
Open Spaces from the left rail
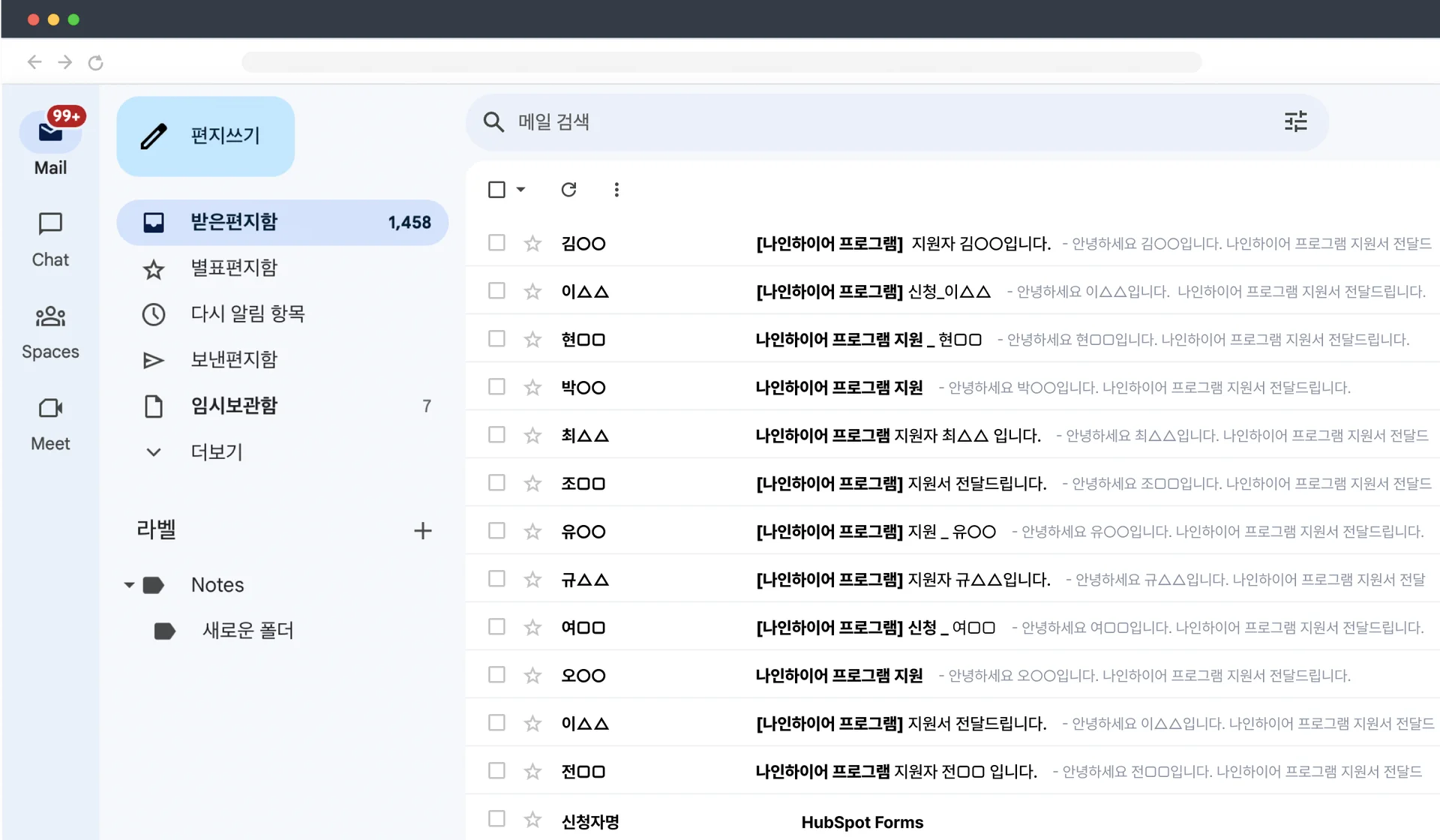[50, 316]
